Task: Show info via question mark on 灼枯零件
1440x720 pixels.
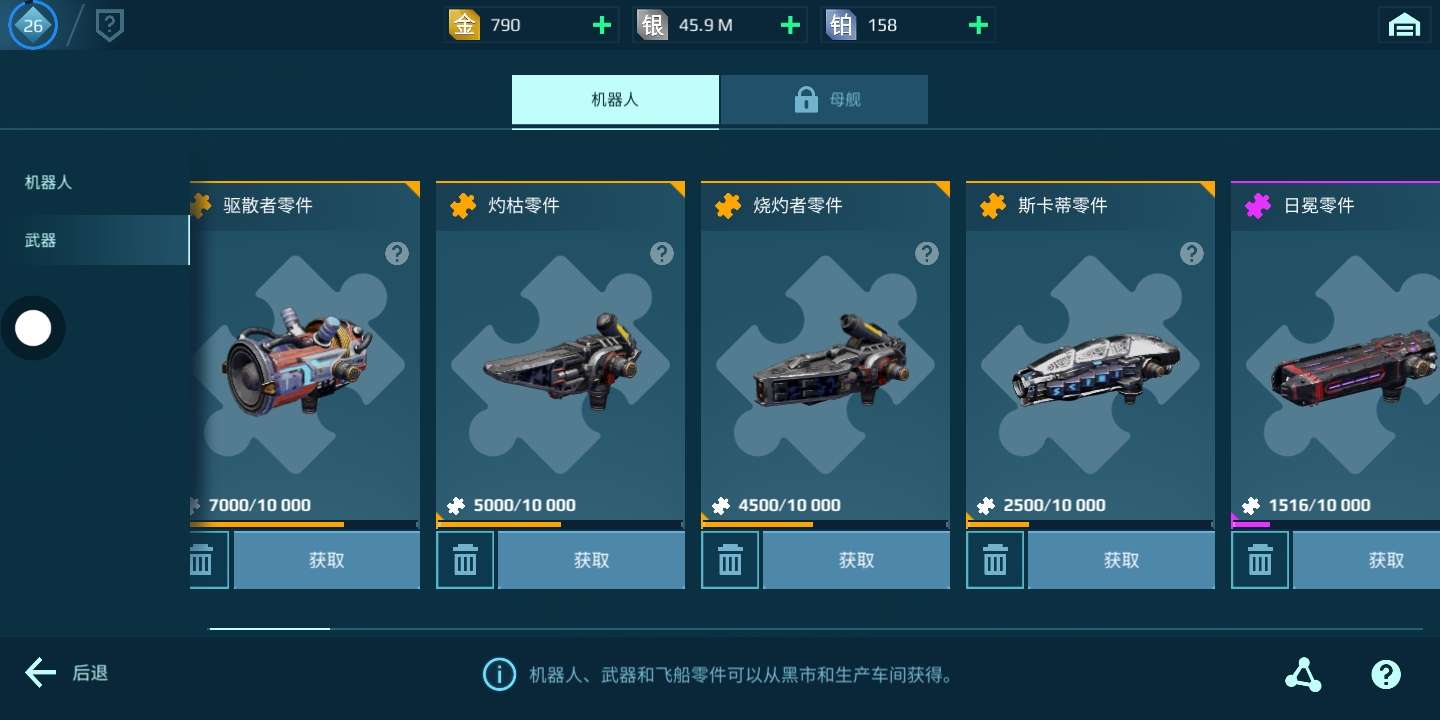Action: click(662, 253)
